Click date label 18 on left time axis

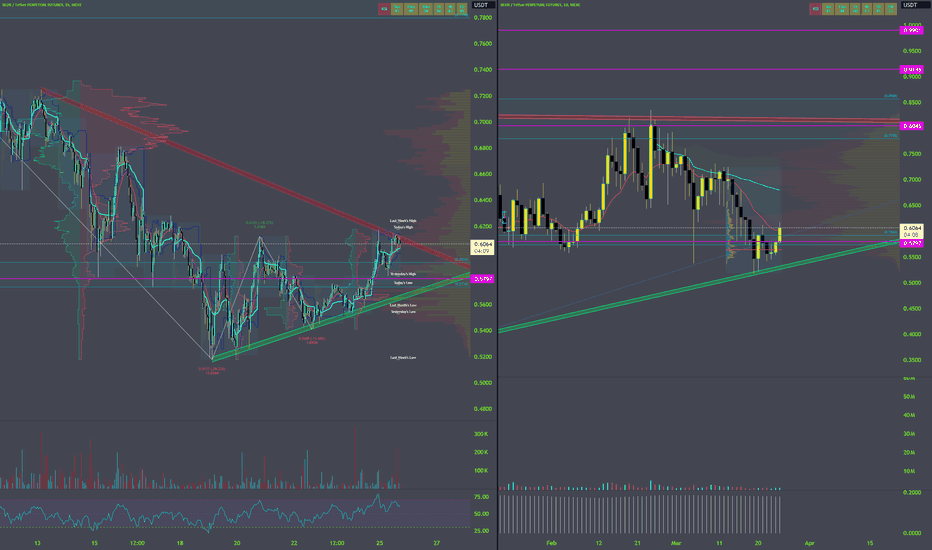180,543
